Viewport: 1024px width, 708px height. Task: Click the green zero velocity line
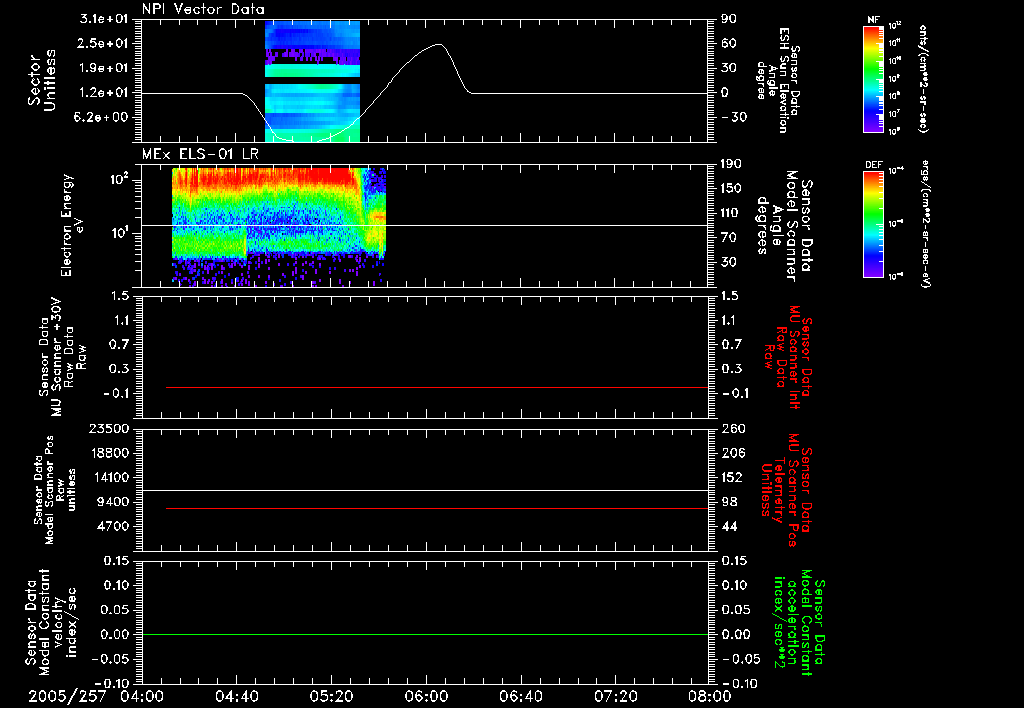pyautogui.click(x=426, y=634)
